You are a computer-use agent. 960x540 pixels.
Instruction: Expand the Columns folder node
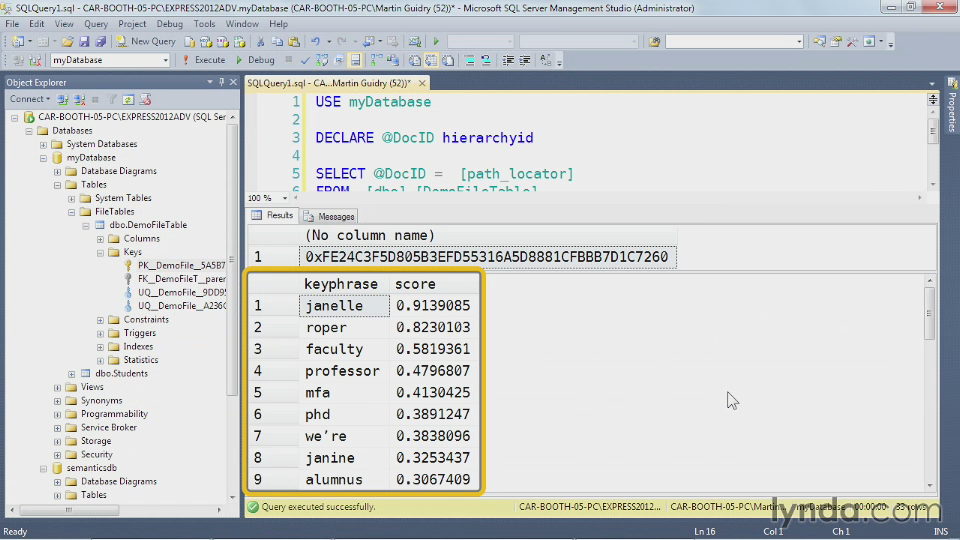[100, 239]
